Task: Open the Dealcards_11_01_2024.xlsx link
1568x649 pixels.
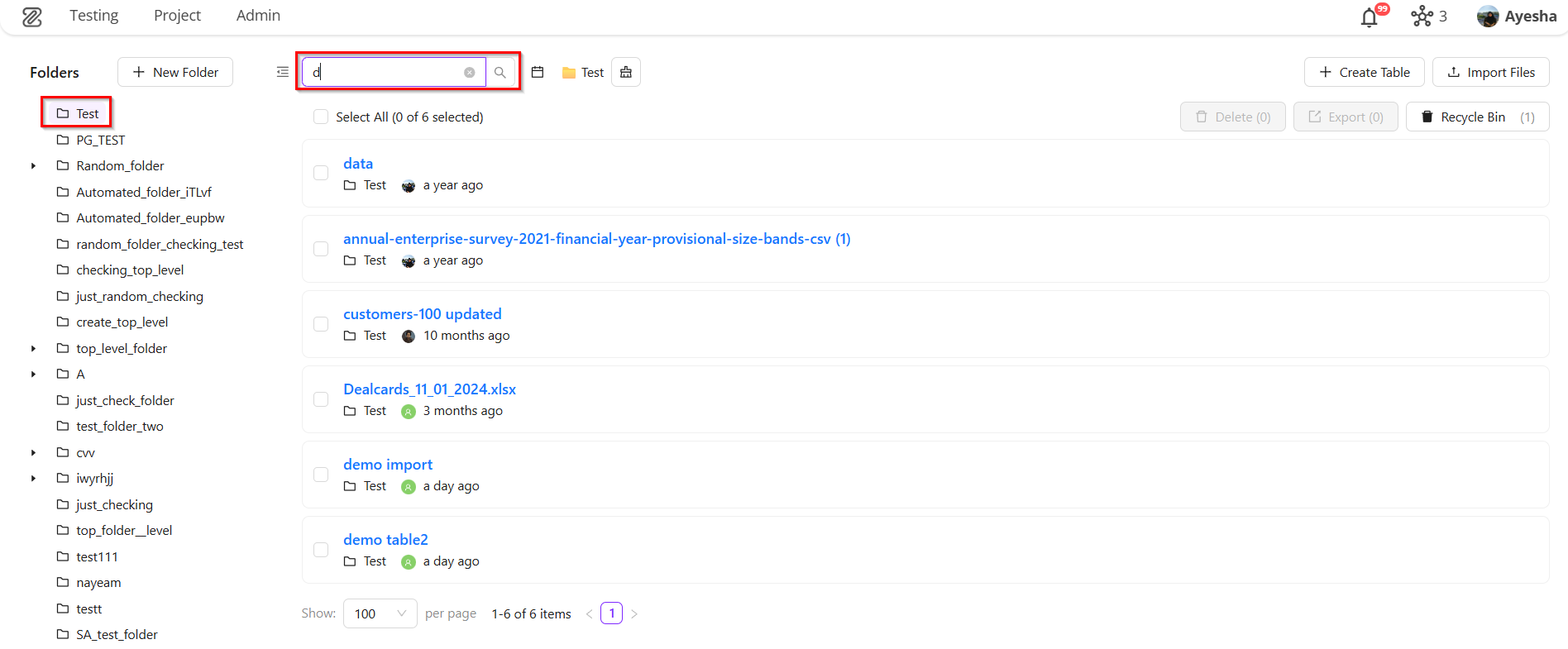Action: (x=429, y=389)
